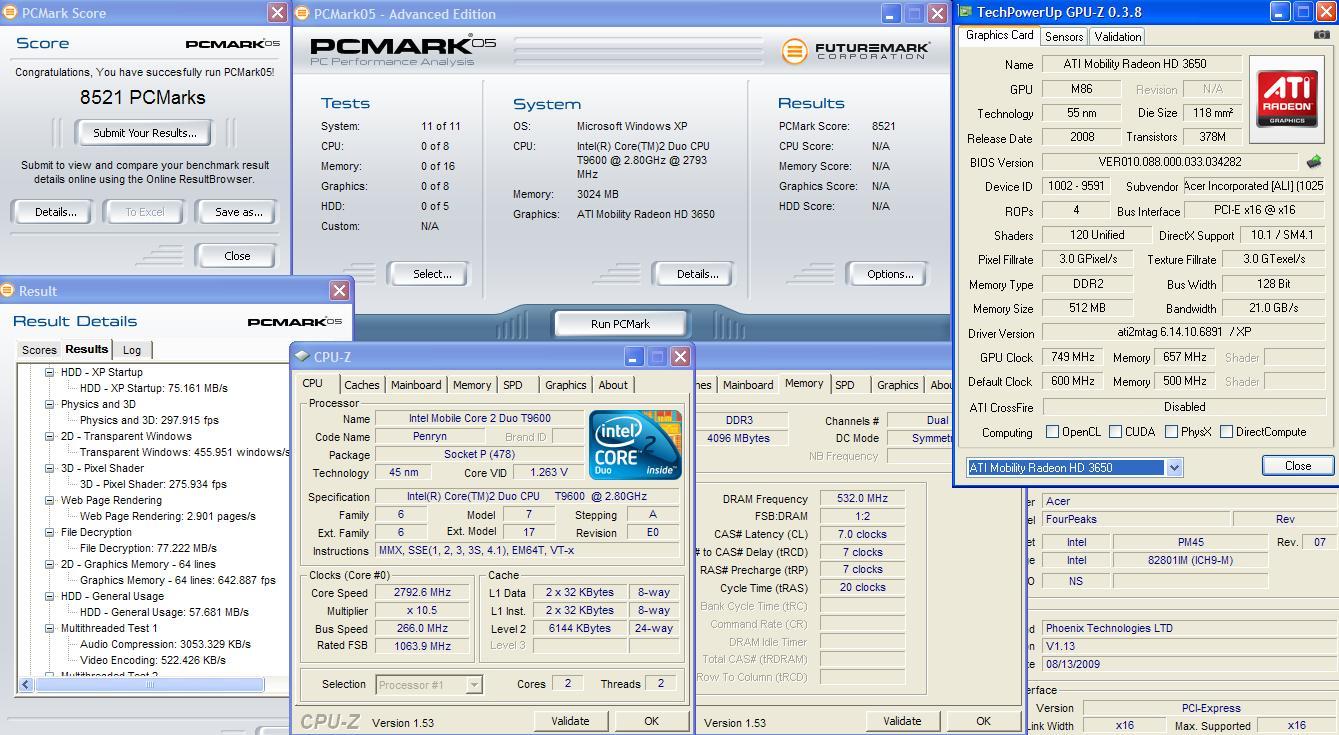Click the ATI Radeon Graphics logo
Viewport: 1339px width, 735px height.
(x=1286, y=97)
